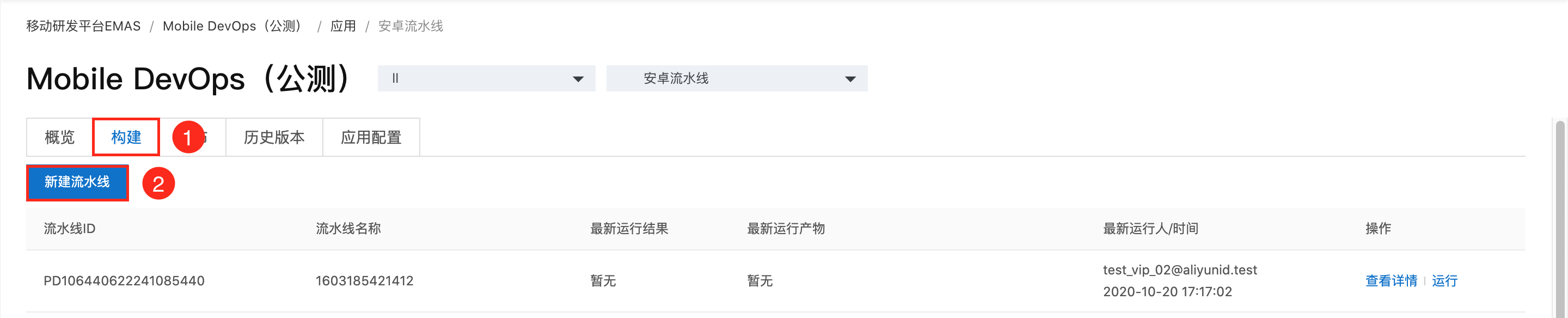The height and width of the screenshot is (318, 1568).
Task: Click the 新建流水线 button
Action: (77, 182)
